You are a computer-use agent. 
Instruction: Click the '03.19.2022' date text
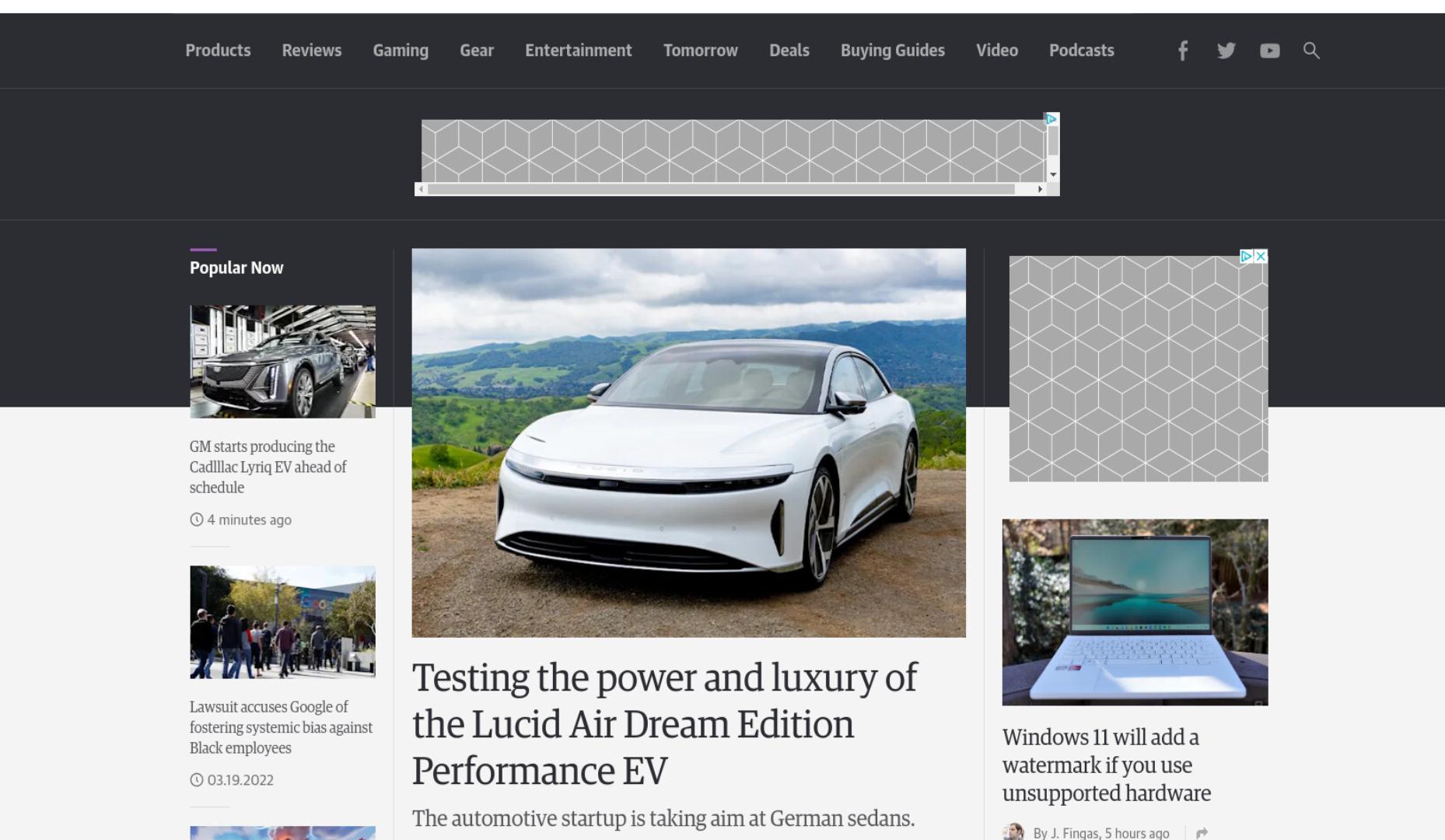pos(240,780)
